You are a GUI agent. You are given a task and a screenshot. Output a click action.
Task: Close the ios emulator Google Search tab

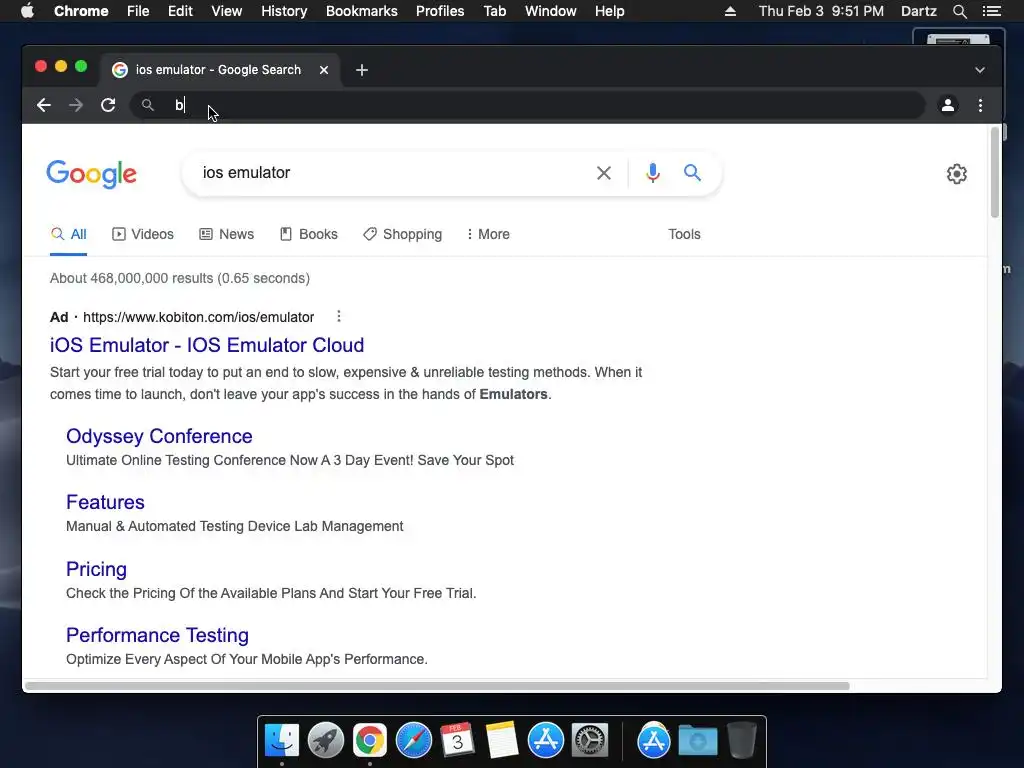click(324, 70)
